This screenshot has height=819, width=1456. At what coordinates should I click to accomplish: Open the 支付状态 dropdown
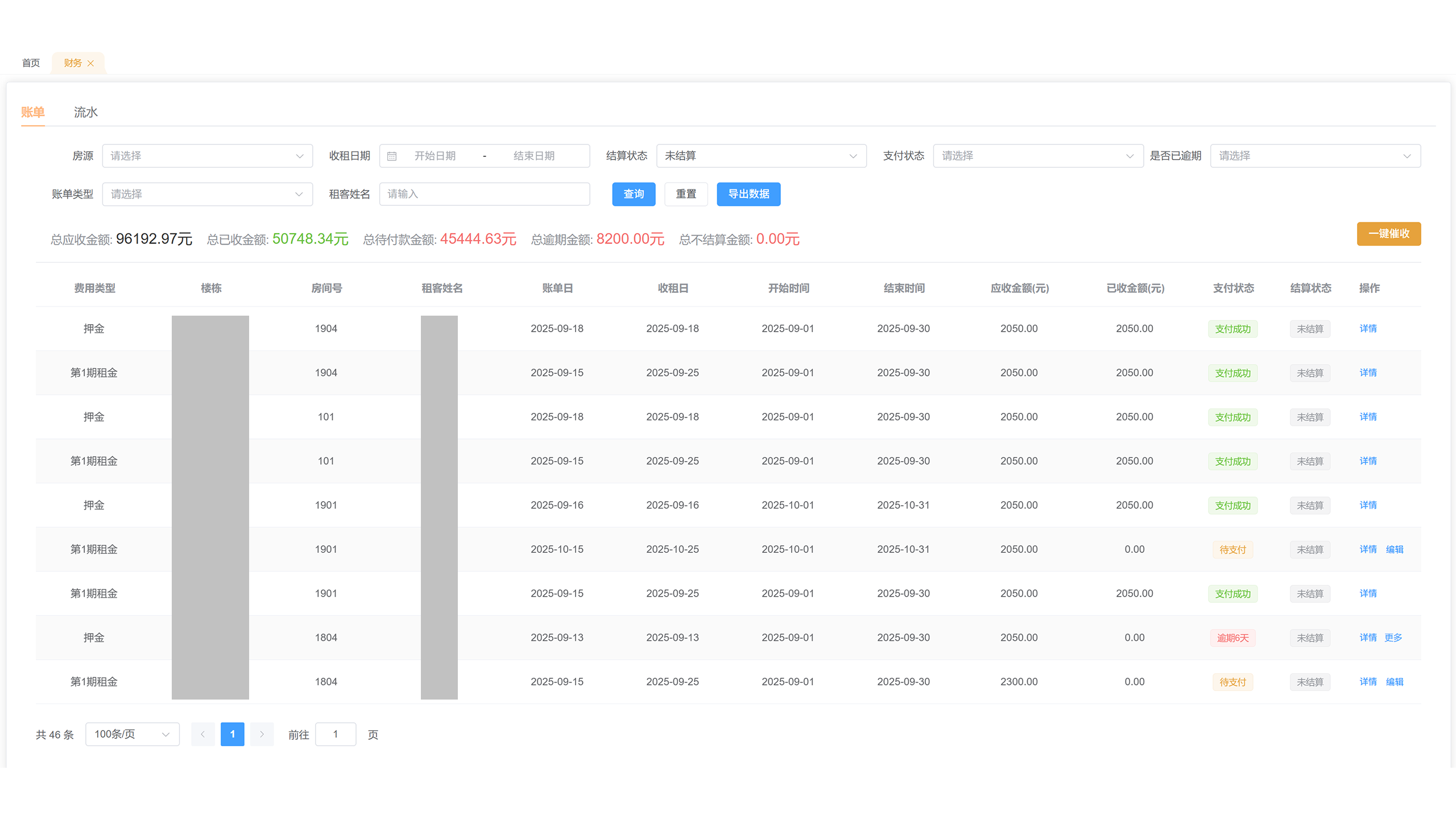[1037, 156]
